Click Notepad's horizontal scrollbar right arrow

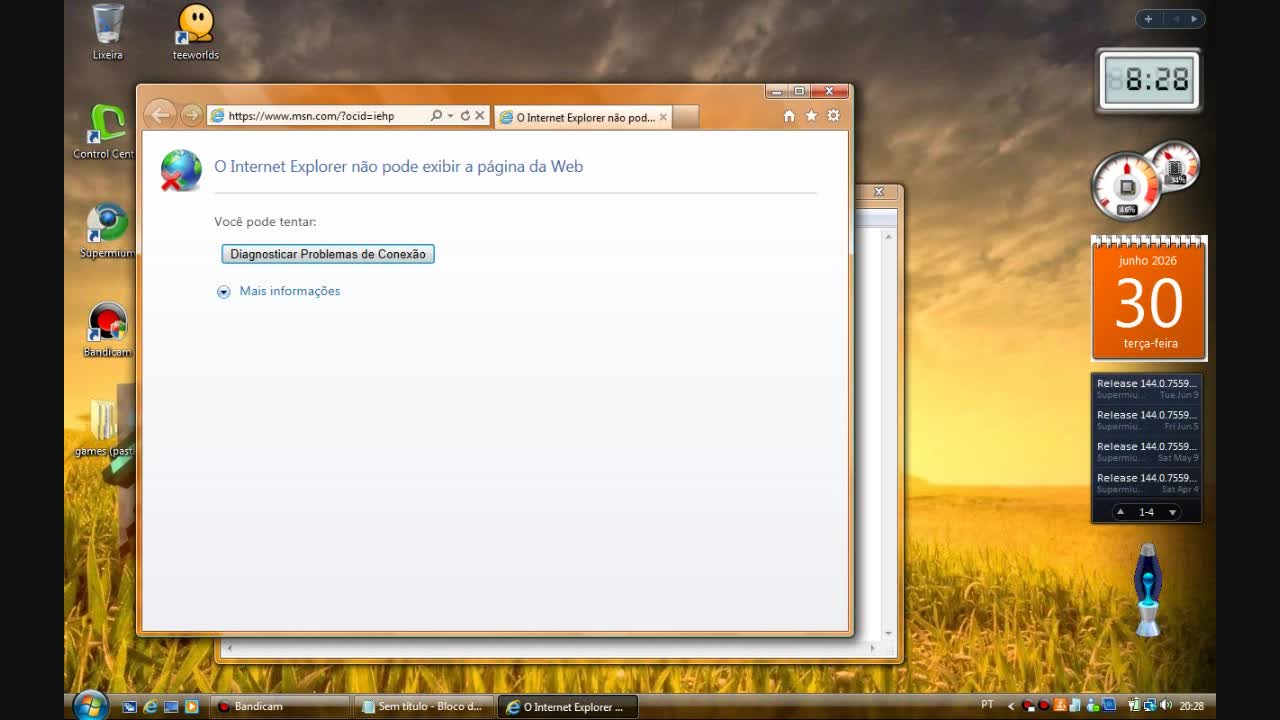pos(872,649)
